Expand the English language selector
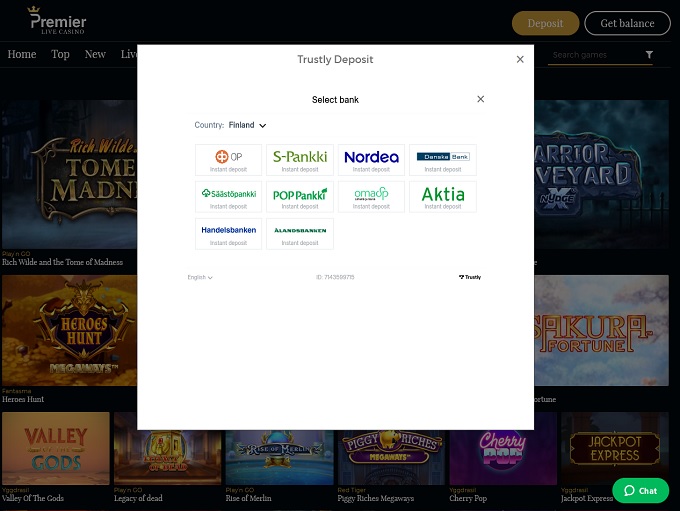680x511 pixels. (200, 277)
